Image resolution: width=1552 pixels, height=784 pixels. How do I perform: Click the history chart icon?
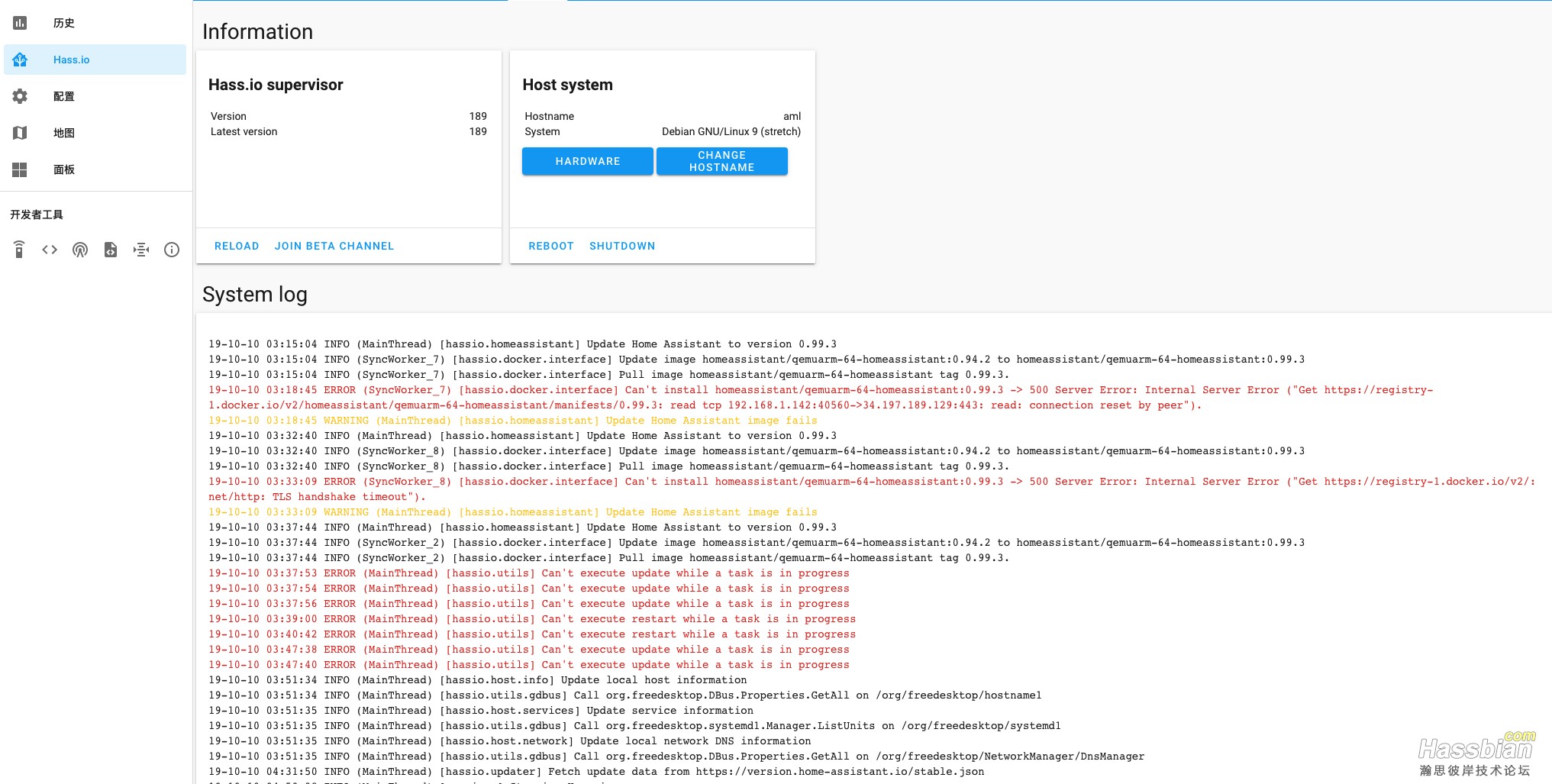coord(20,23)
